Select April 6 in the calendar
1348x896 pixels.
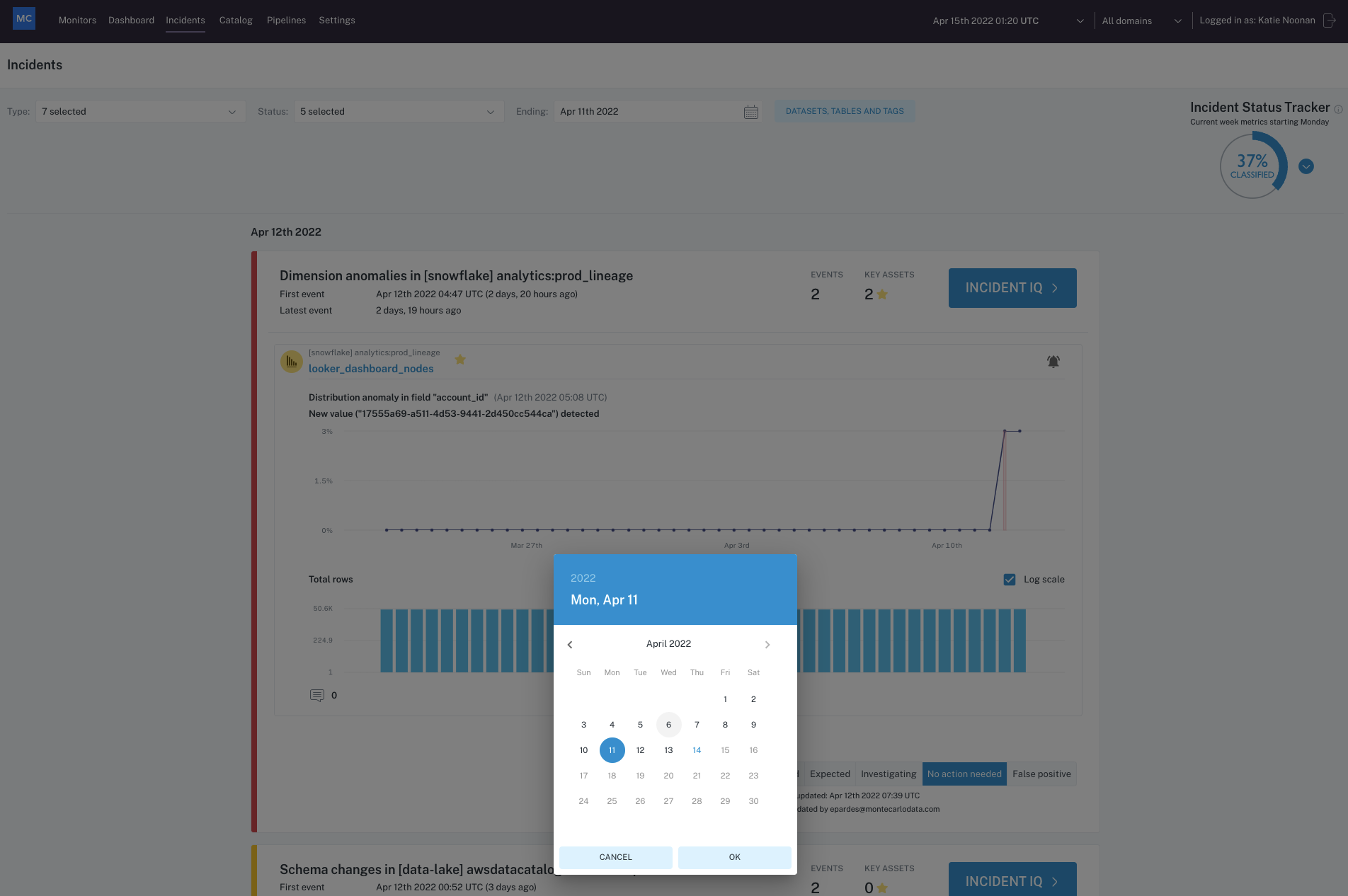click(668, 725)
